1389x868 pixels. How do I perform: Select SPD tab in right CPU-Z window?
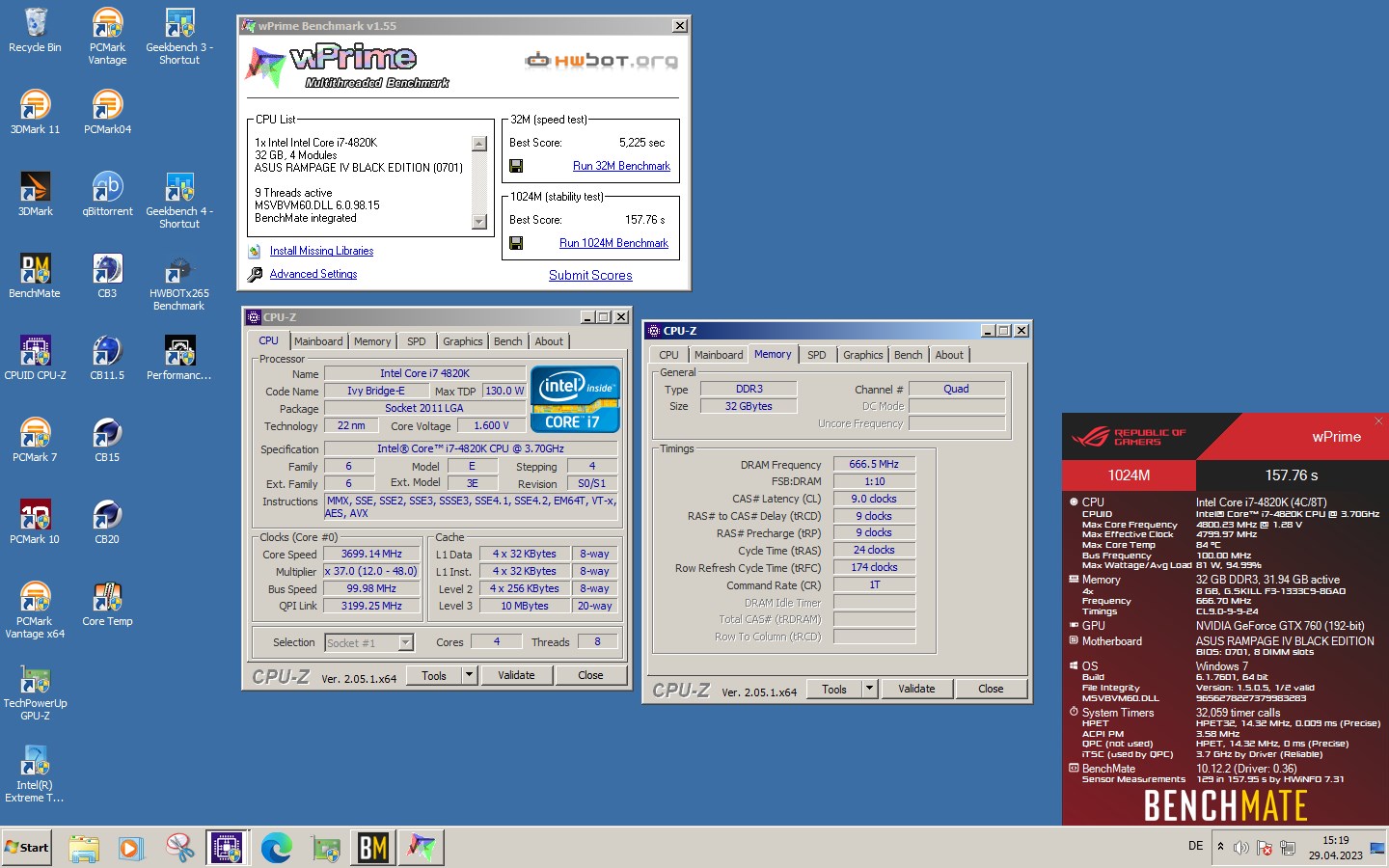pos(816,355)
